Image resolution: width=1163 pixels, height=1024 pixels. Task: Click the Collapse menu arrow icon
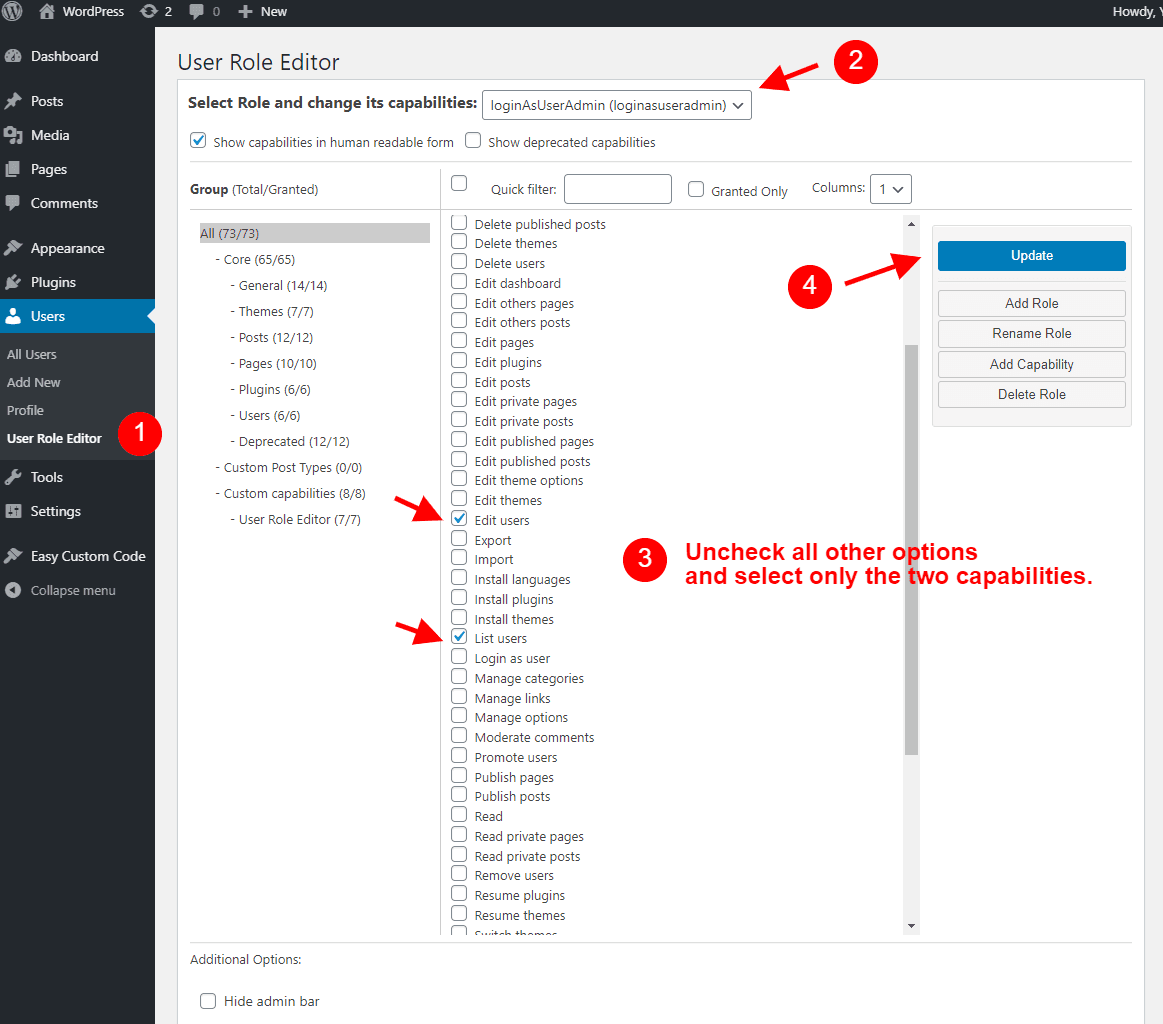(x=13, y=590)
